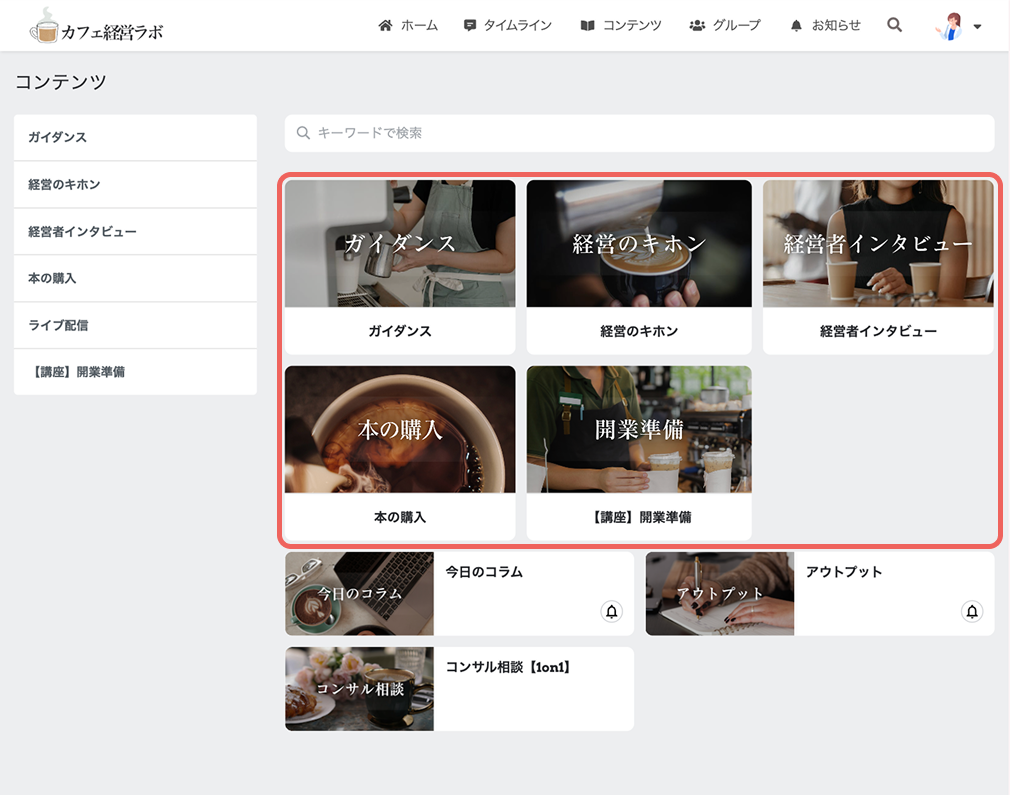Click the キーワードで検索 search field
Viewport: 1010px width, 795px height.
(x=640, y=133)
